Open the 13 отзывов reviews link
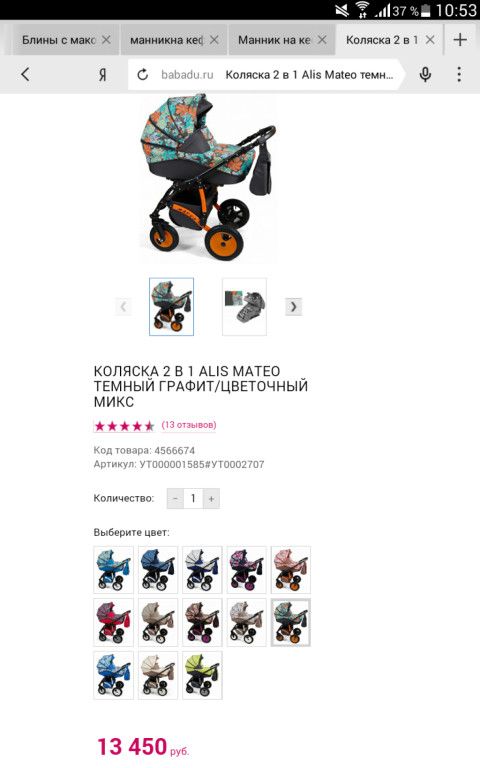The height and width of the screenshot is (768, 480). [189, 425]
